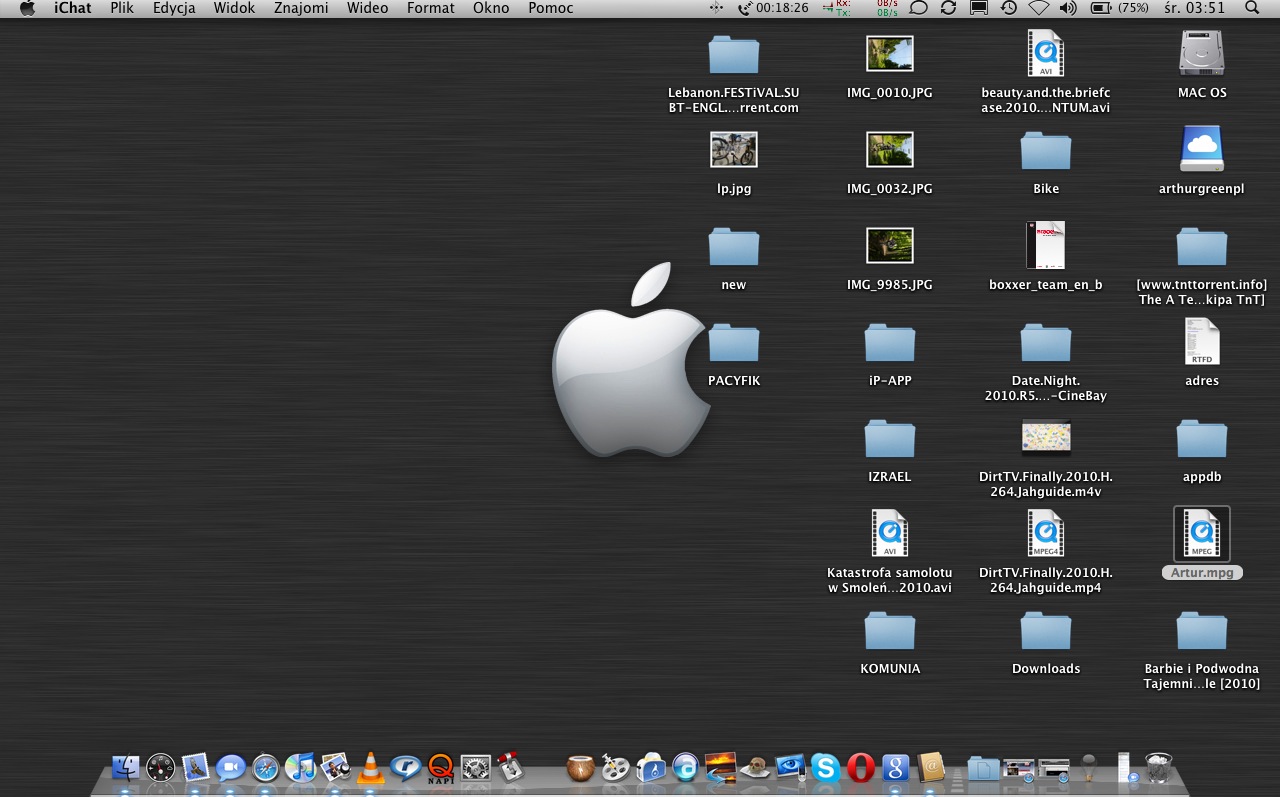Open iTunes from the dock
1280x797 pixels.
[x=300, y=767]
